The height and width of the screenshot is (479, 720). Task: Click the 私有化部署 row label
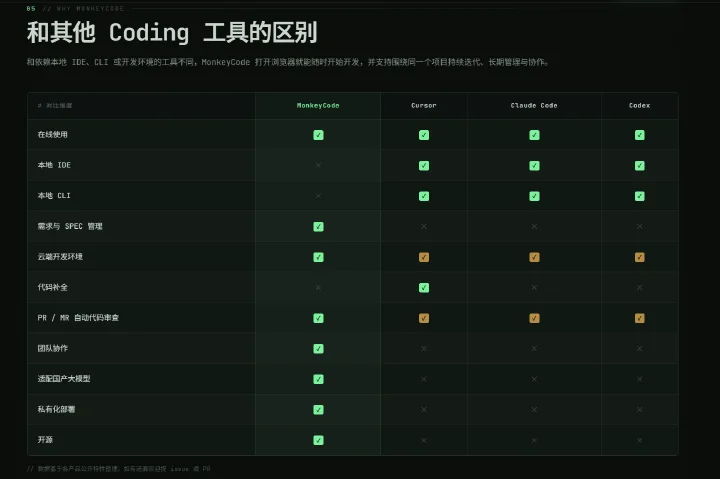tap(56, 409)
